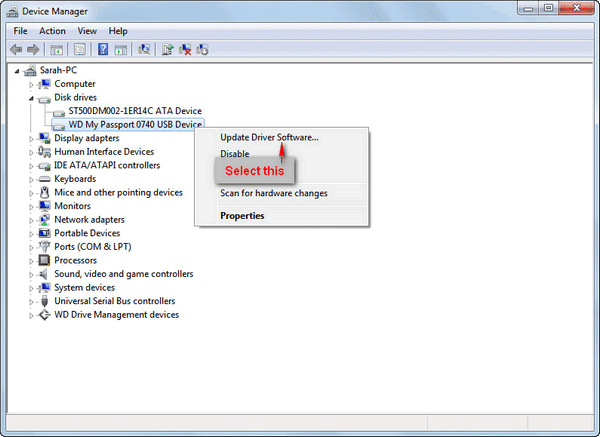This screenshot has width=600, height=437.
Task: Select Sound, video and game controllers
Action: click(124, 274)
